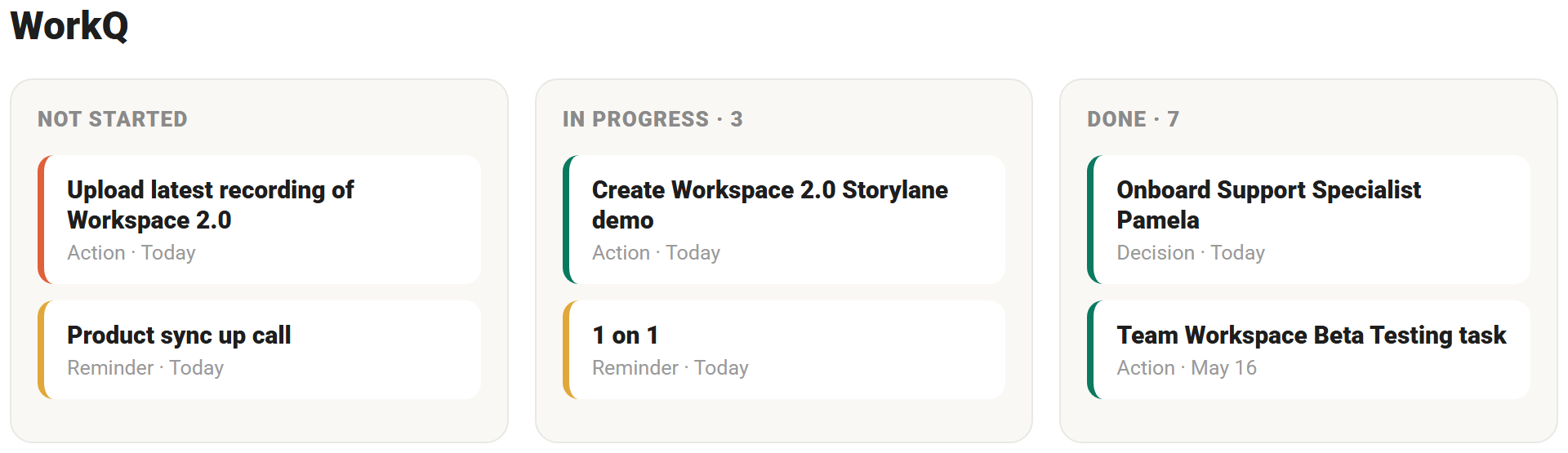Click the NOT STARTED column header

[x=113, y=119]
